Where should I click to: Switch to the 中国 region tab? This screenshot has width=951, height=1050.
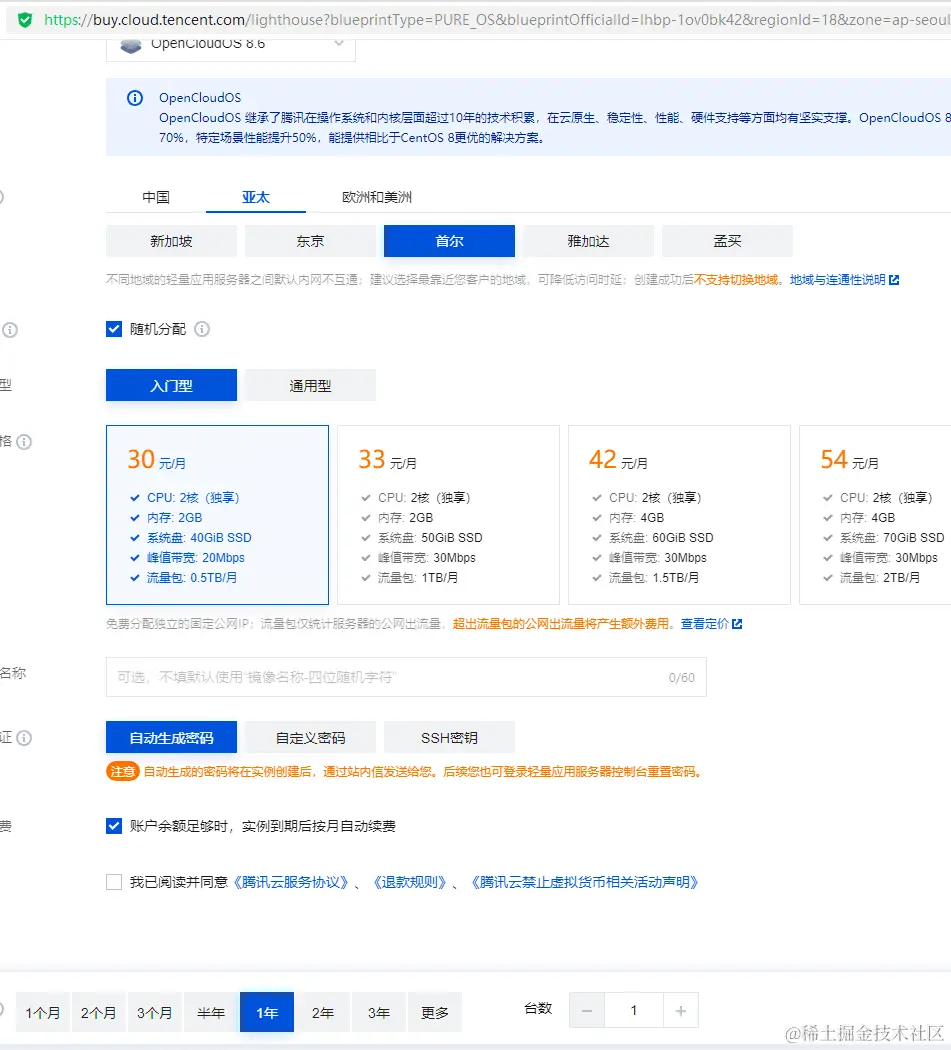tap(156, 197)
